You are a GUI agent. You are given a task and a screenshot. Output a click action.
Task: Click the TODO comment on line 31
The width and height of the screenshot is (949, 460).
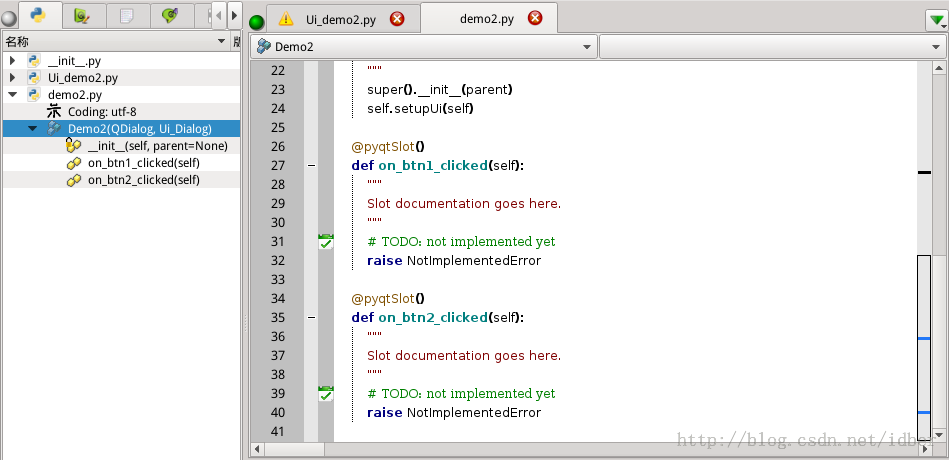coord(461,242)
